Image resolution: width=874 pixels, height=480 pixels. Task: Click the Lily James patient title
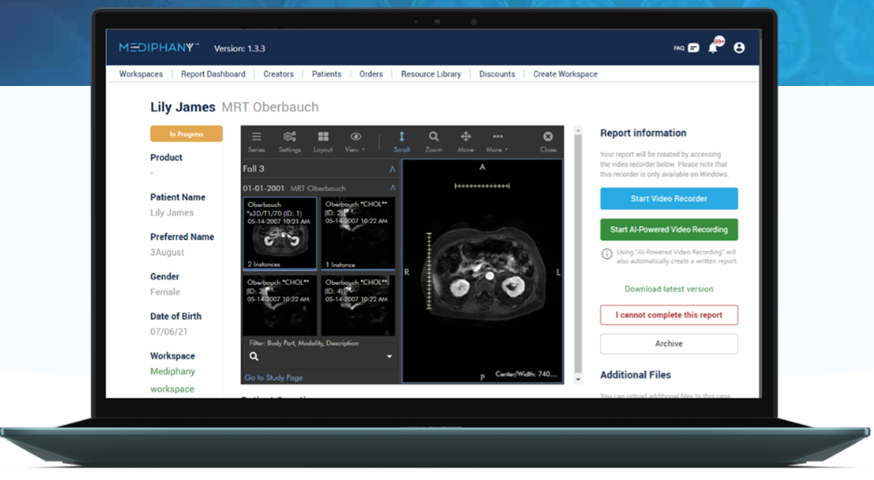(183, 107)
